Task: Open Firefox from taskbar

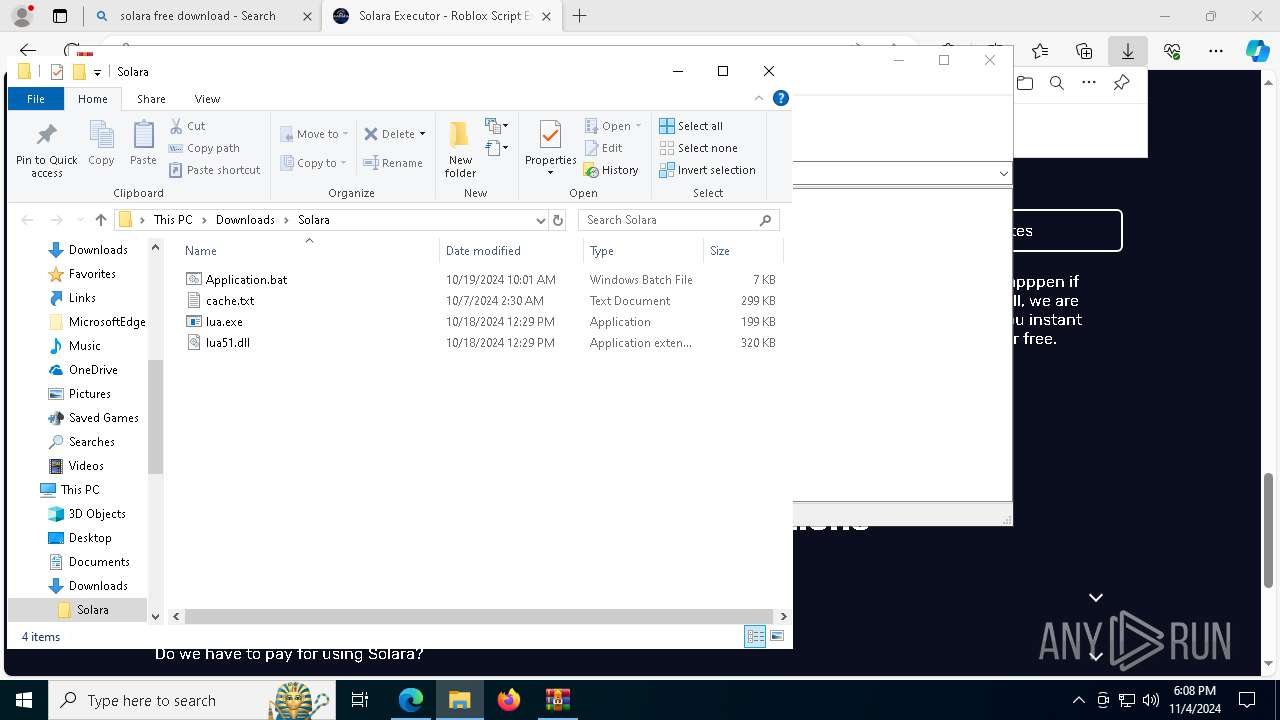Action: (x=509, y=700)
